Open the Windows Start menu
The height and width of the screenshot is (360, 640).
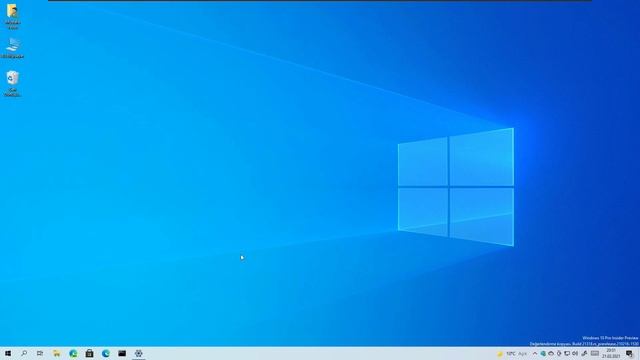(8, 353)
